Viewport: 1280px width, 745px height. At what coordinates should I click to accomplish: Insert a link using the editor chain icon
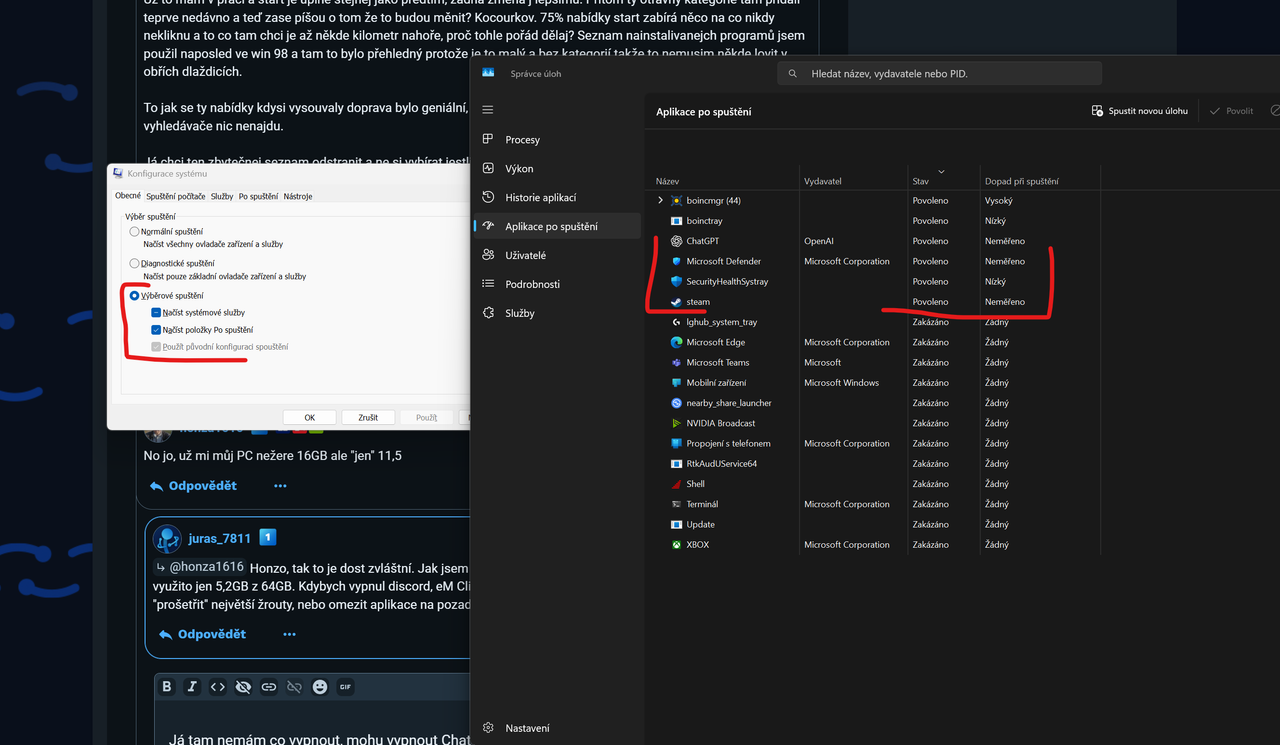(x=269, y=687)
